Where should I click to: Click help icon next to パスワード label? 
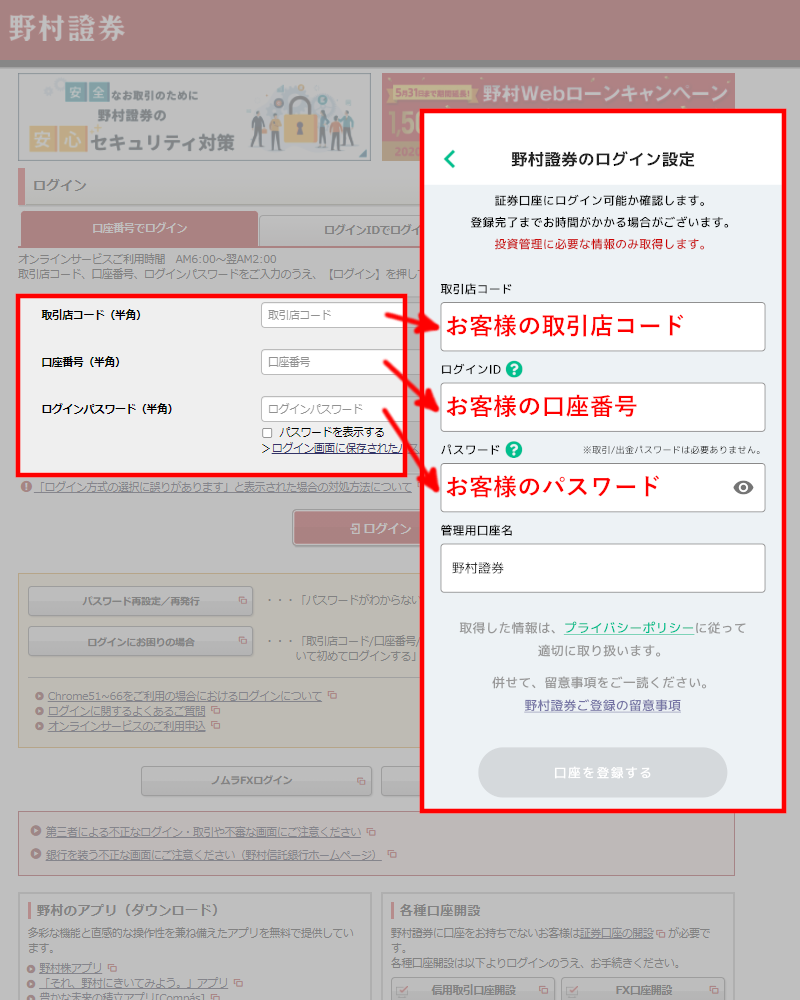pos(514,450)
